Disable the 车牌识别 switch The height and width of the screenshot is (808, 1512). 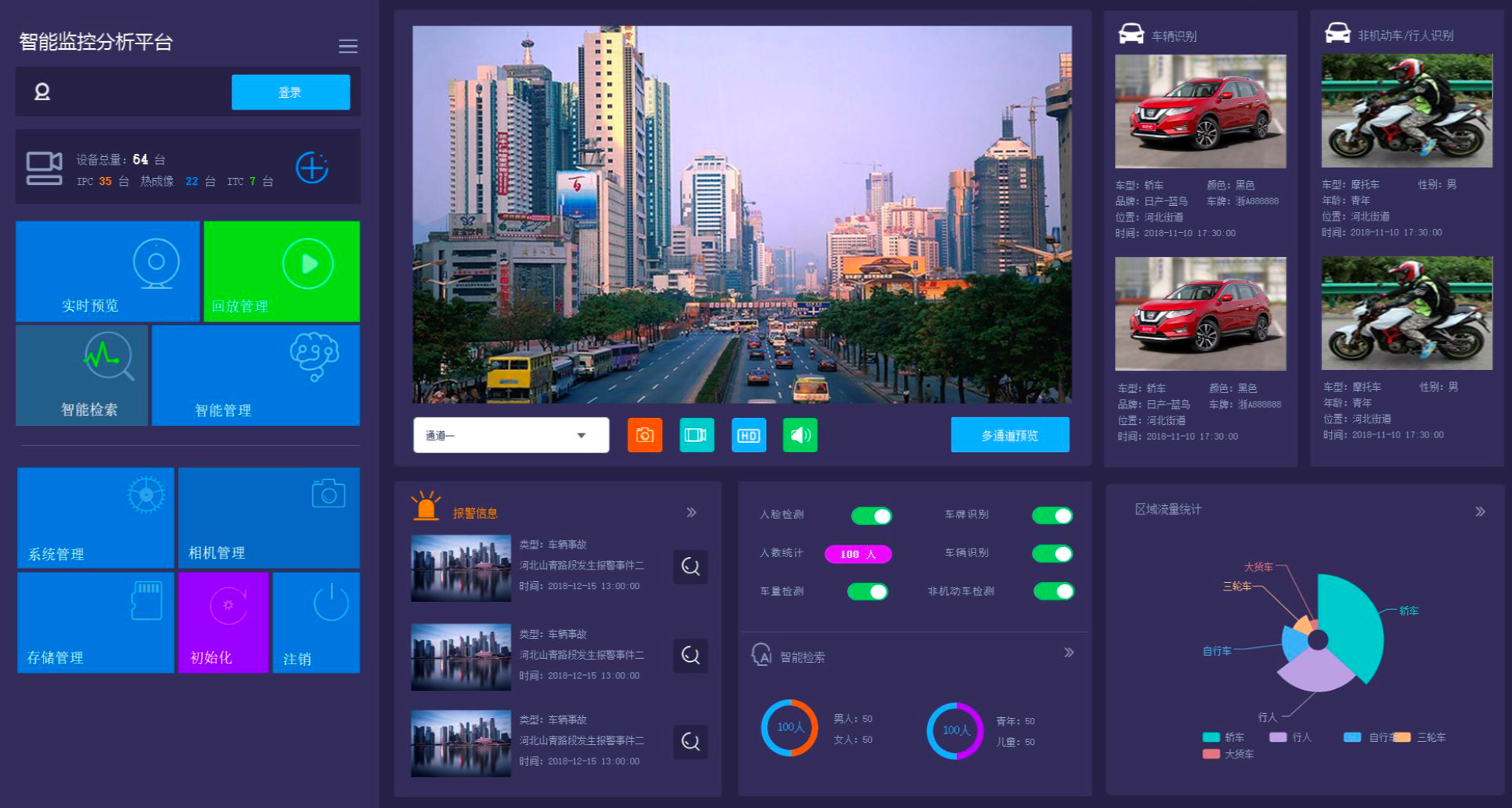pyautogui.click(x=1052, y=516)
